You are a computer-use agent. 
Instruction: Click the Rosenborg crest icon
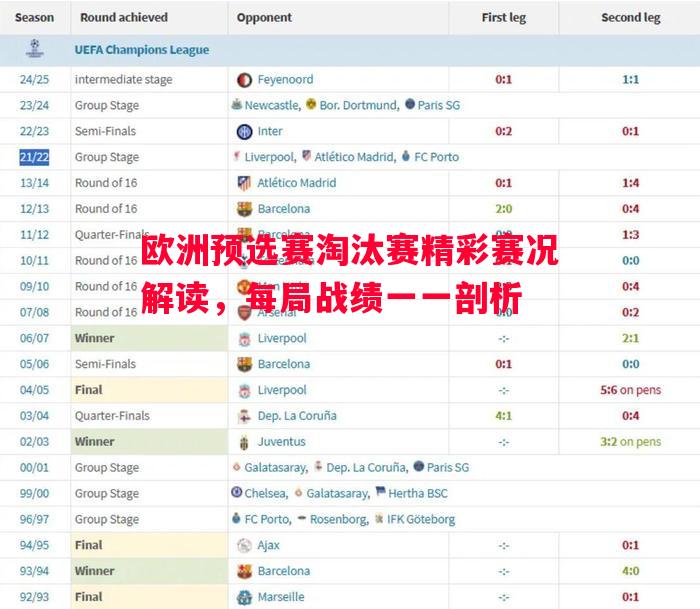click(x=302, y=518)
